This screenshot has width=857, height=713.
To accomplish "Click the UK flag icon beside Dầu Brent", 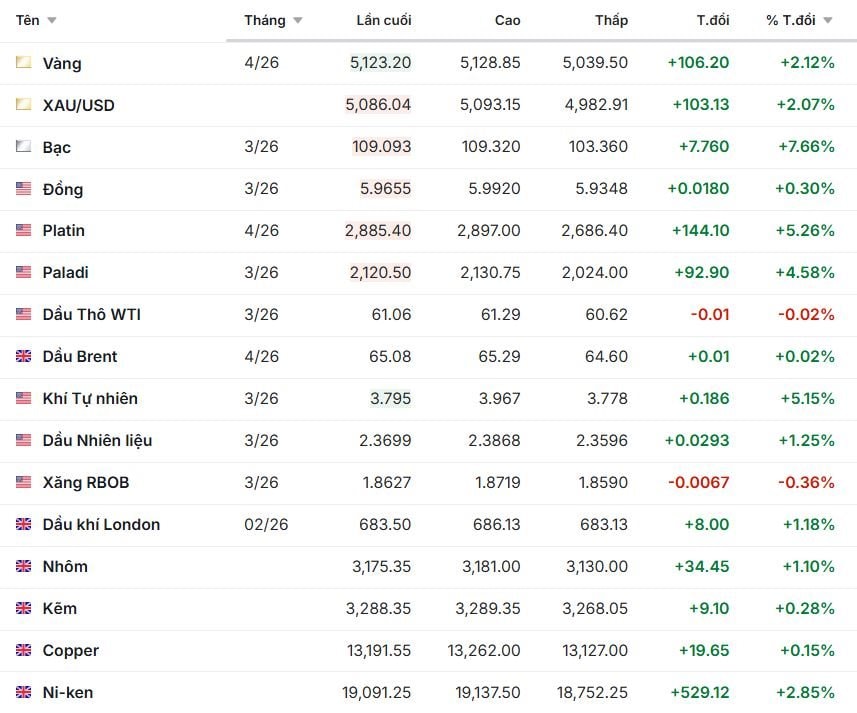I will click(x=24, y=356).
